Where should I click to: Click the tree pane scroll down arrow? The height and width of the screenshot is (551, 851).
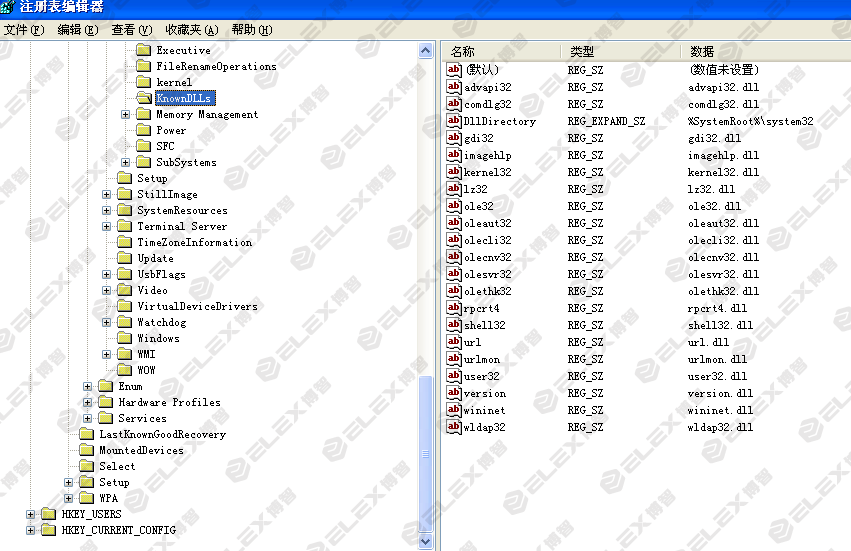[x=427, y=542]
